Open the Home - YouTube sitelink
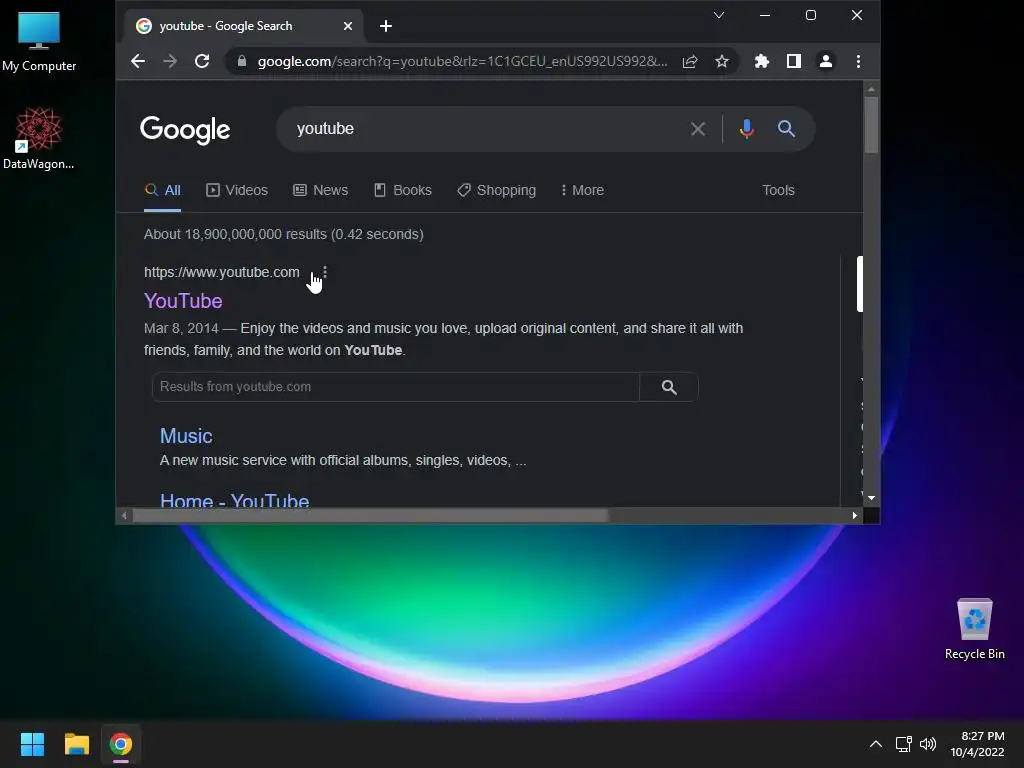1024x768 pixels. coord(234,500)
